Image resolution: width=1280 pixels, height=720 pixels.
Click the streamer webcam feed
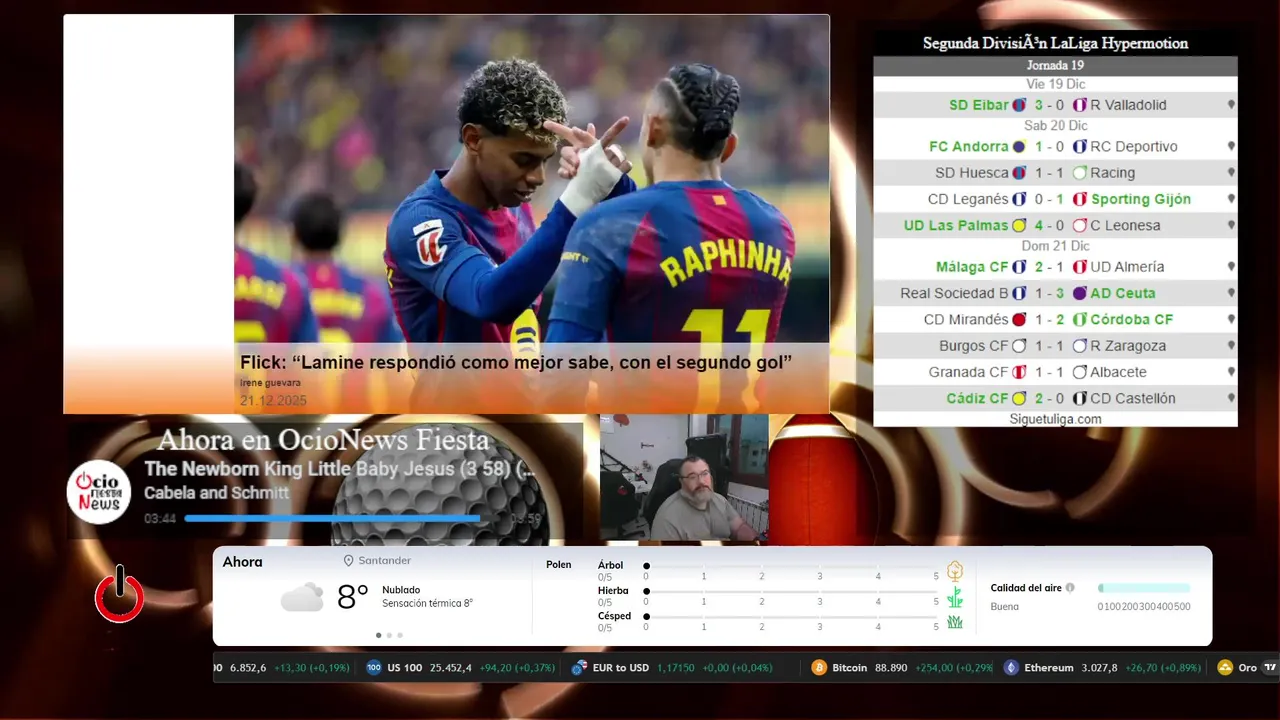click(684, 478)
